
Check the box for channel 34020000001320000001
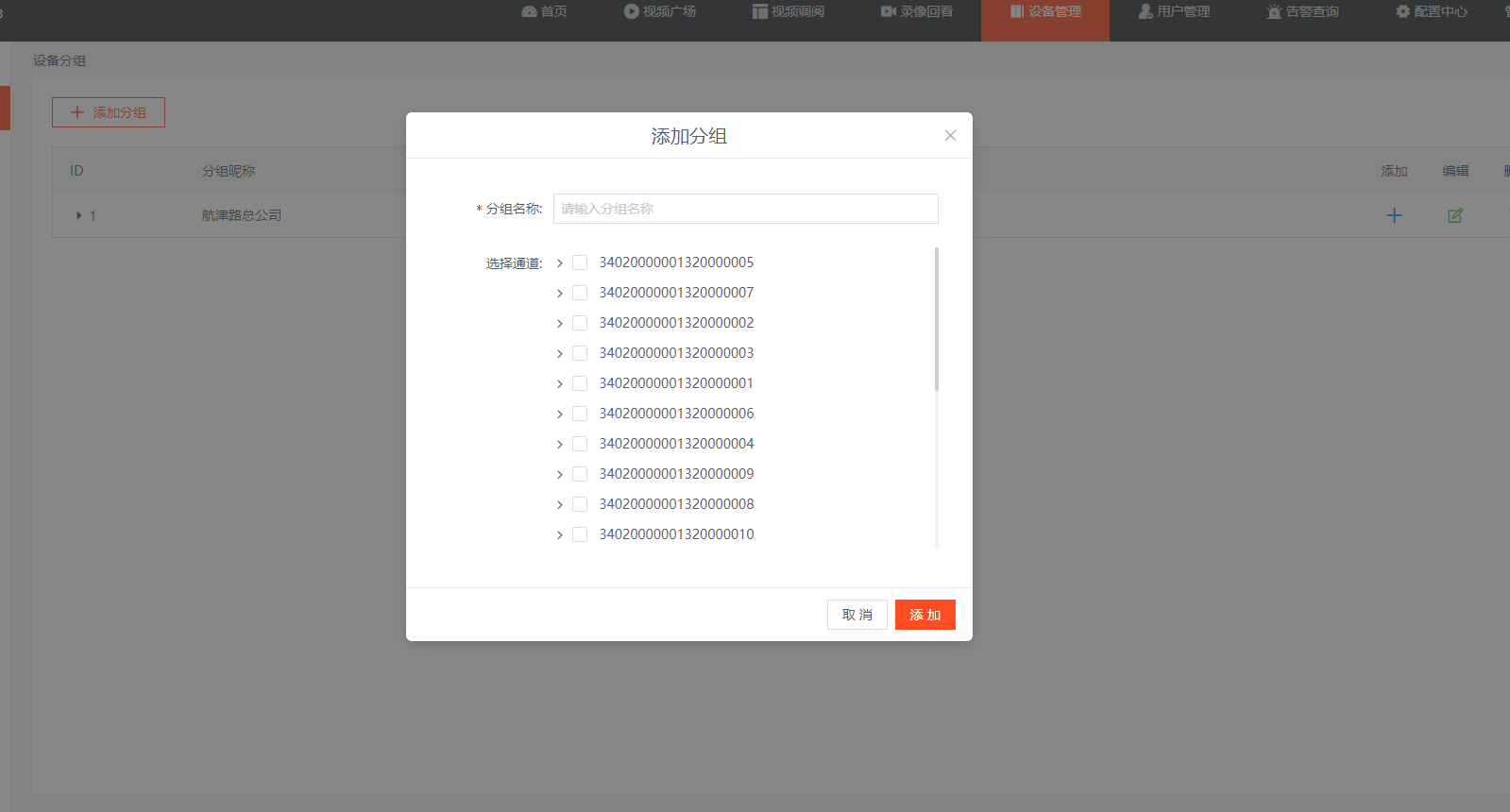pos(580,383)
